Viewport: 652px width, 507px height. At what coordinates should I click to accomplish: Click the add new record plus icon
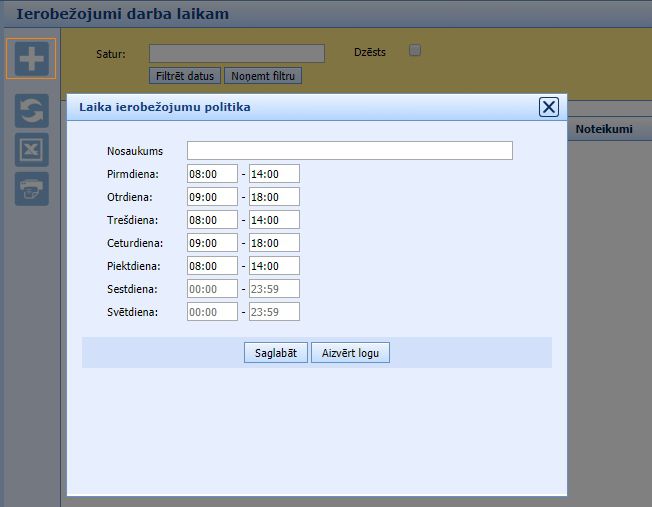[31, 58]
